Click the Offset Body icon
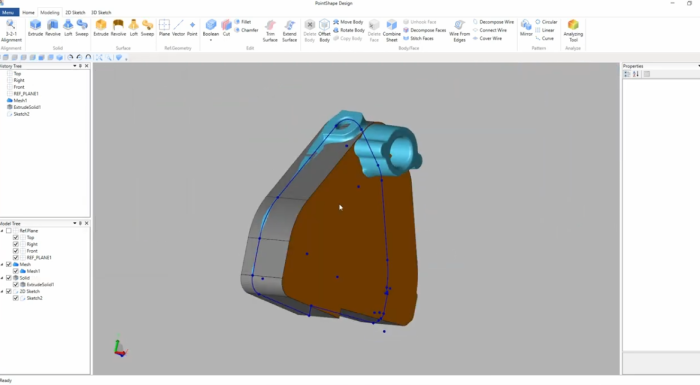Screen dimensions: 700x385 (325, 31)
